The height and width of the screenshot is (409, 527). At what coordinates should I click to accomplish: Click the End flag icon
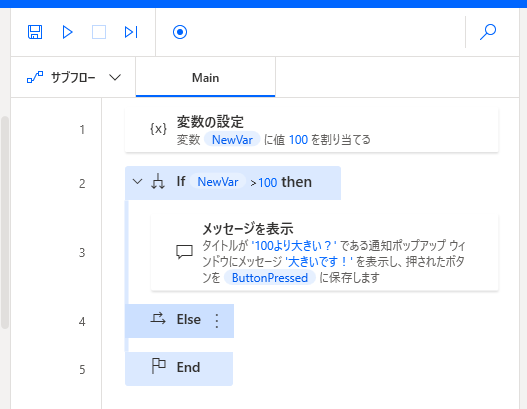158,366
